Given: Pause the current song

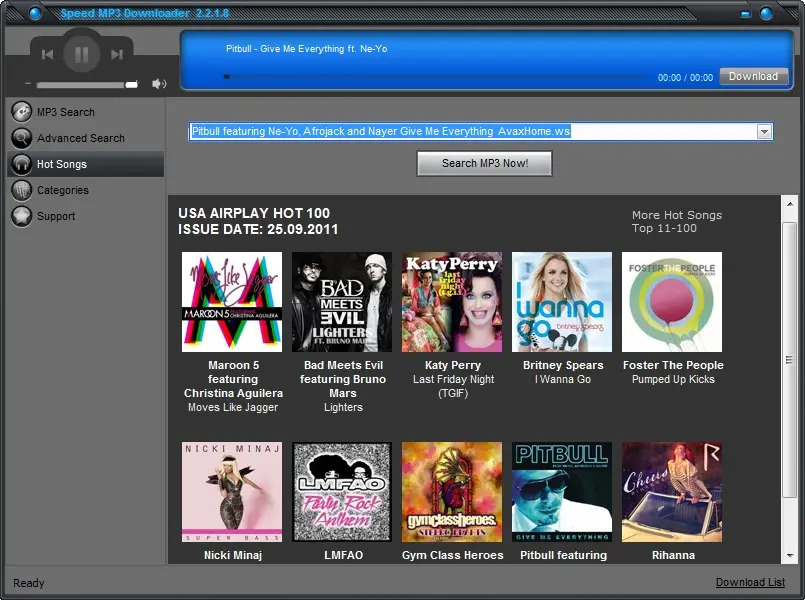Looking at the screenshot, I should point(82,54).
